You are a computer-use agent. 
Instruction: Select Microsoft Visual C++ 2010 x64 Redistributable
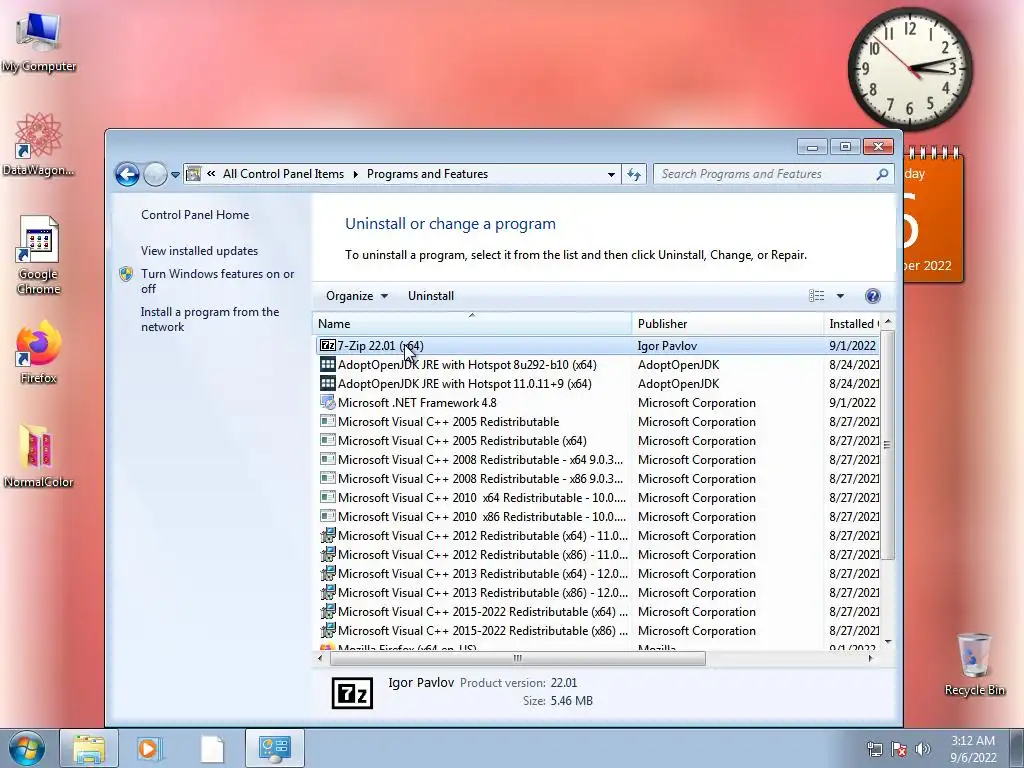pyautogui.click(x=598, y=498)
